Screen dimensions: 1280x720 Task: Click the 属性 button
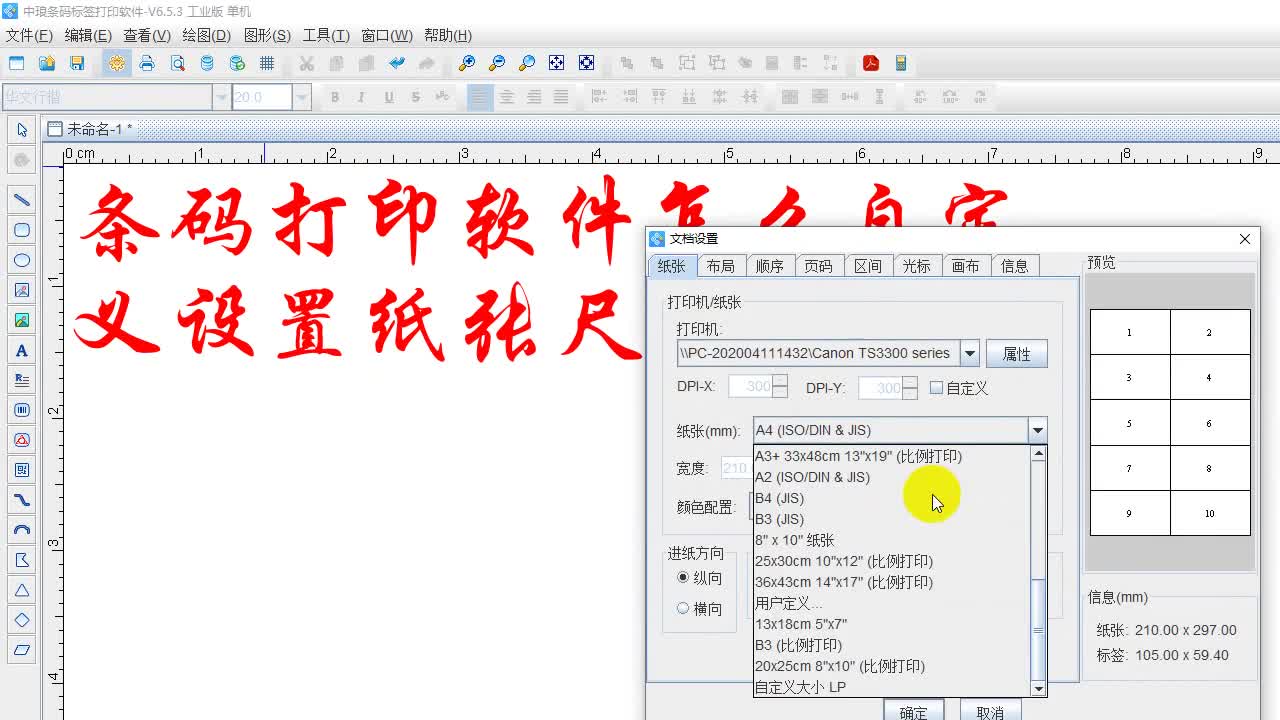(1016, 353)
